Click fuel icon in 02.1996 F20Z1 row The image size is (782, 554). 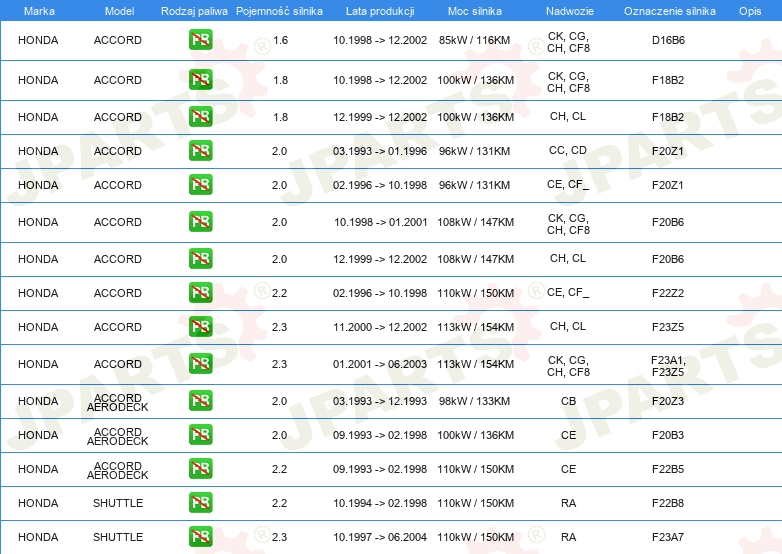click(200, 185)
